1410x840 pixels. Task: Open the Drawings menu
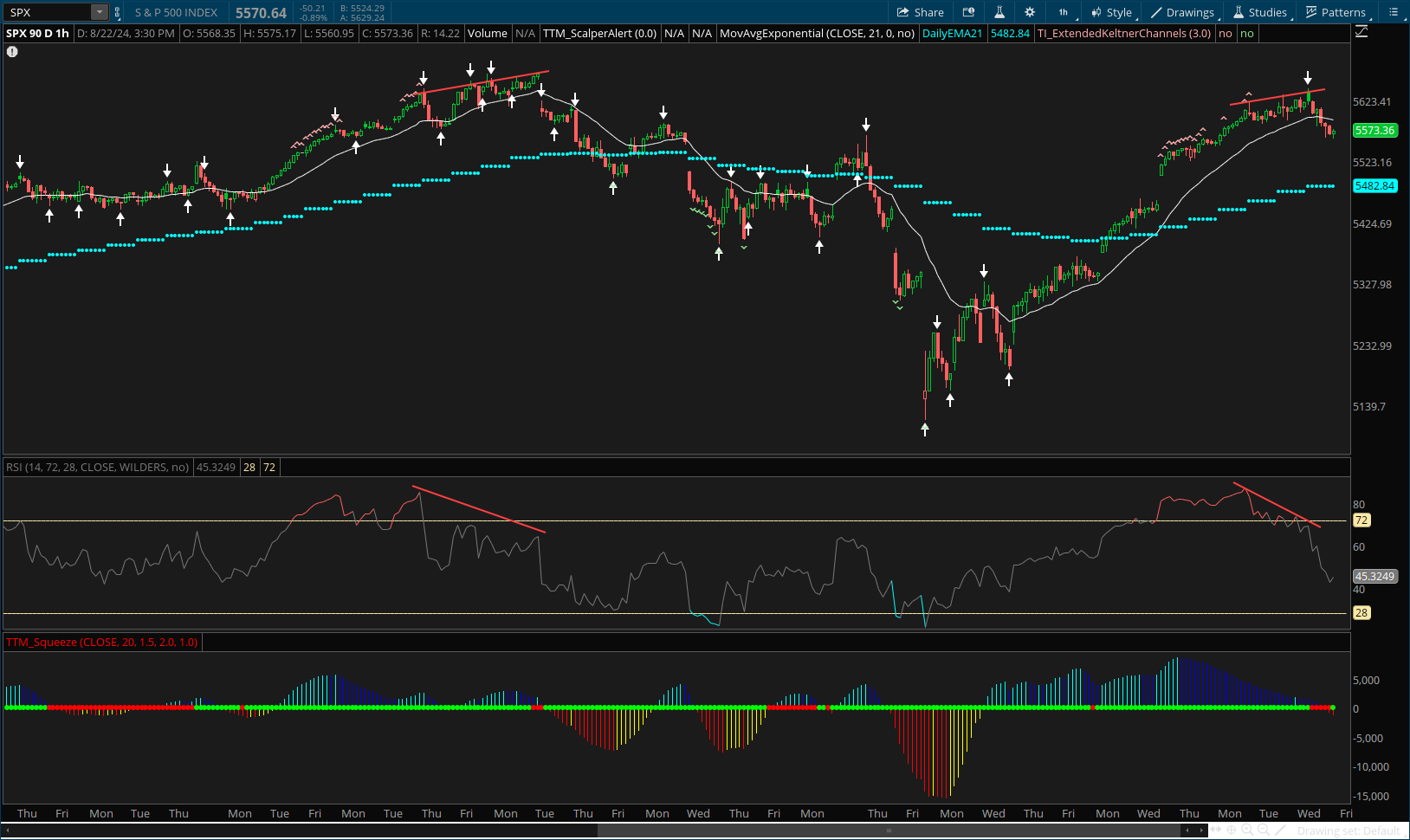pos(1183,12)
